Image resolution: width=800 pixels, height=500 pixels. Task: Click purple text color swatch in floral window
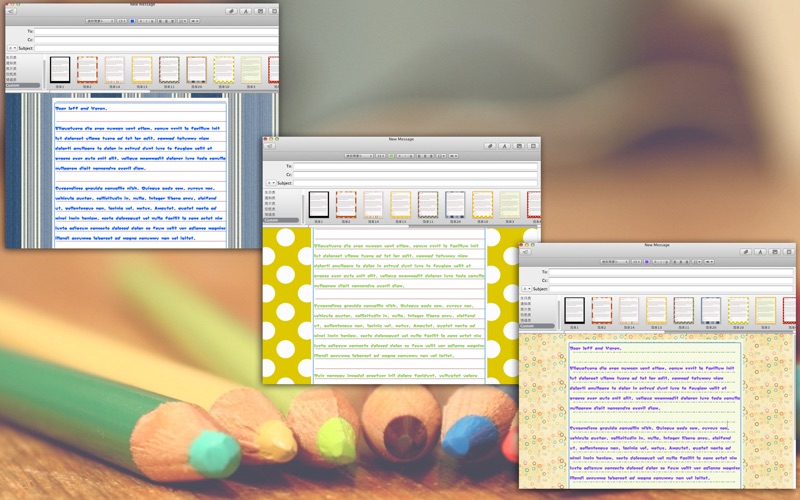[x=646, y=261]
